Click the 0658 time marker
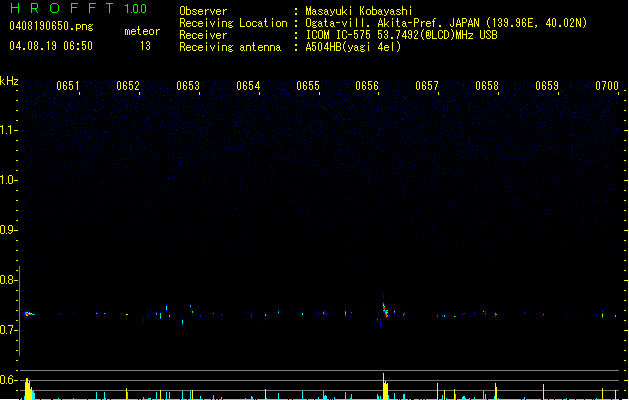Screen dimensions: 629x400 487,86
